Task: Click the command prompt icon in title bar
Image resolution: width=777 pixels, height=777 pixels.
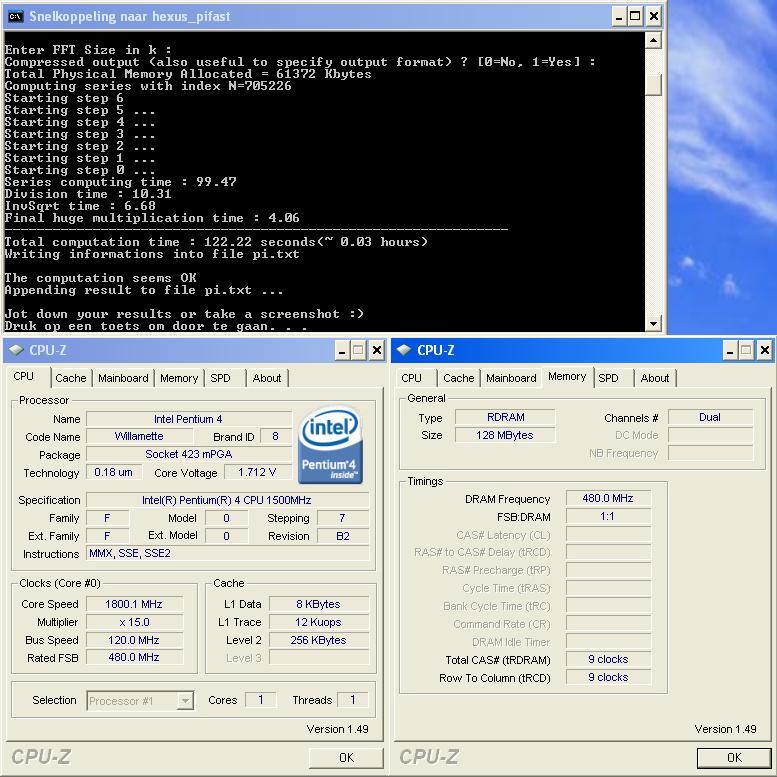Action: point(15,16)
